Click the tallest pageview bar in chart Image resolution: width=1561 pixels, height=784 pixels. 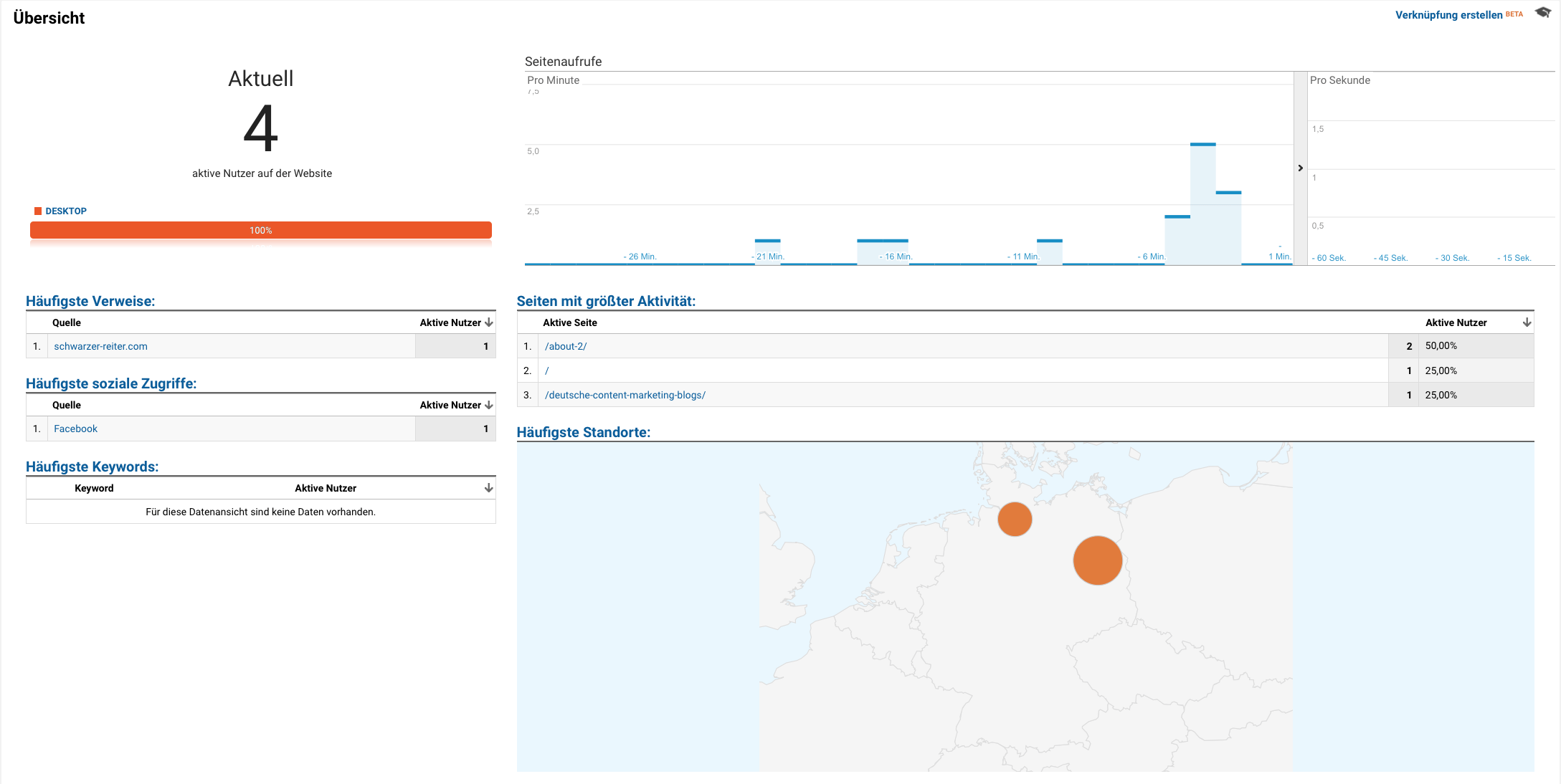[x=1202, y=204]
